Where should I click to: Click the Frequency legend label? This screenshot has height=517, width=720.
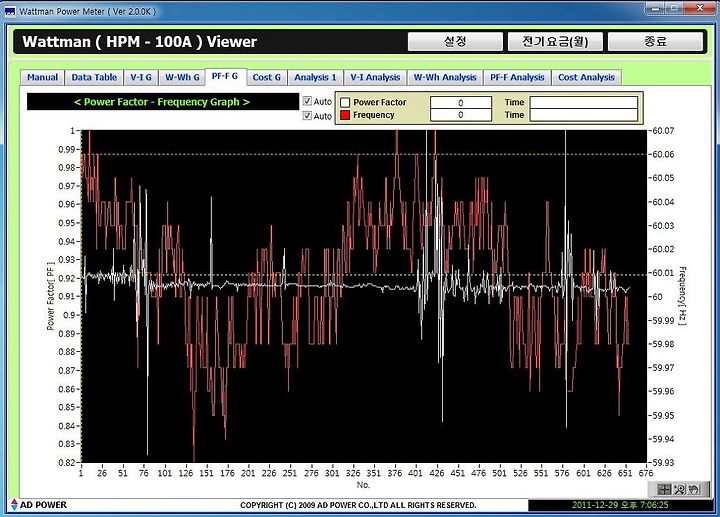373,115
